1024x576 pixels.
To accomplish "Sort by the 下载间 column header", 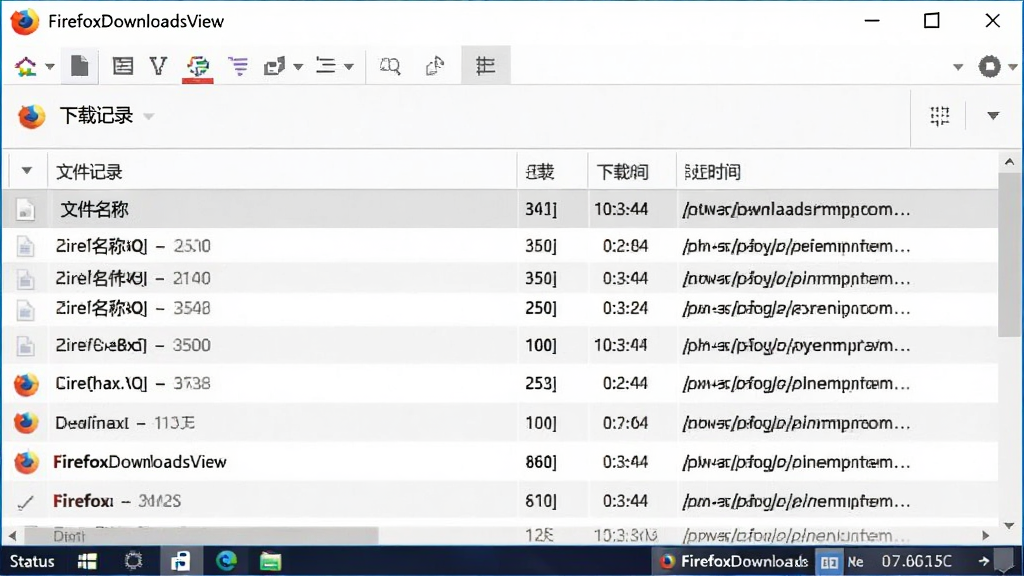I will tap(632, 172).
